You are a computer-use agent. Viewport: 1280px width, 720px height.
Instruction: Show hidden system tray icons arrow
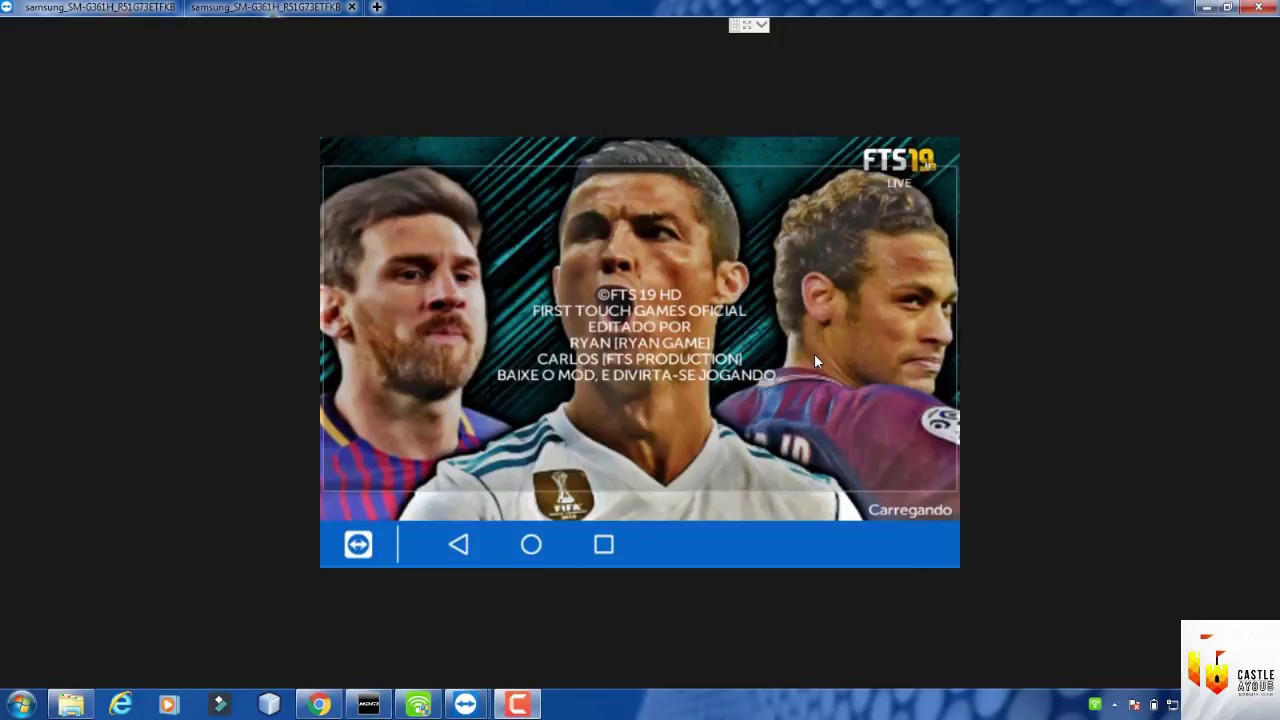click(x=1115, y=705)
